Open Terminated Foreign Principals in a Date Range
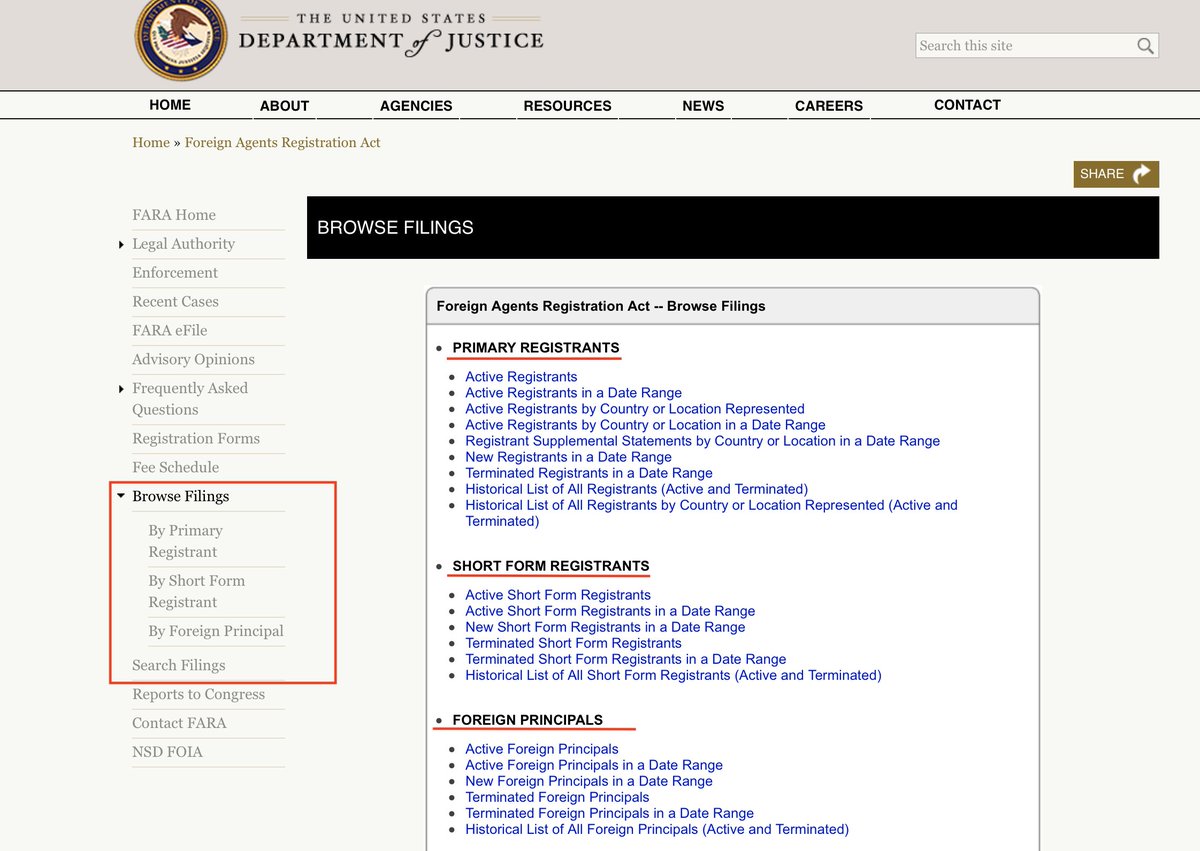Image resolution: width=1200 pixels, height=851 pixels. click(x=609, y=813)
